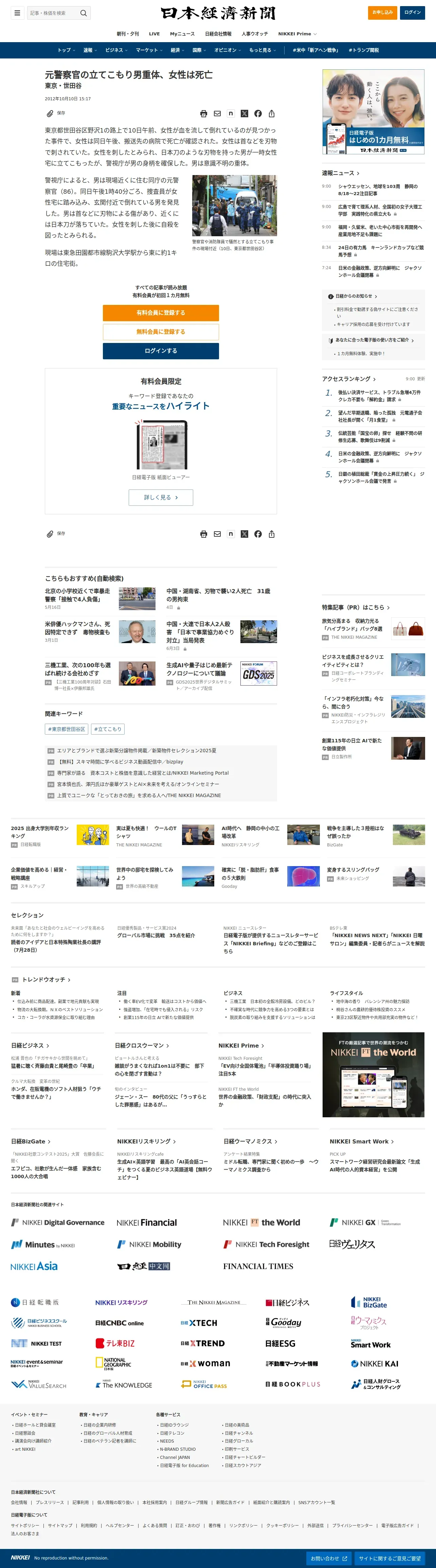Open the 人事ウオッチ menu item
The height and width of the screenshot is (1568, 436).
click(x=255, y=34)
